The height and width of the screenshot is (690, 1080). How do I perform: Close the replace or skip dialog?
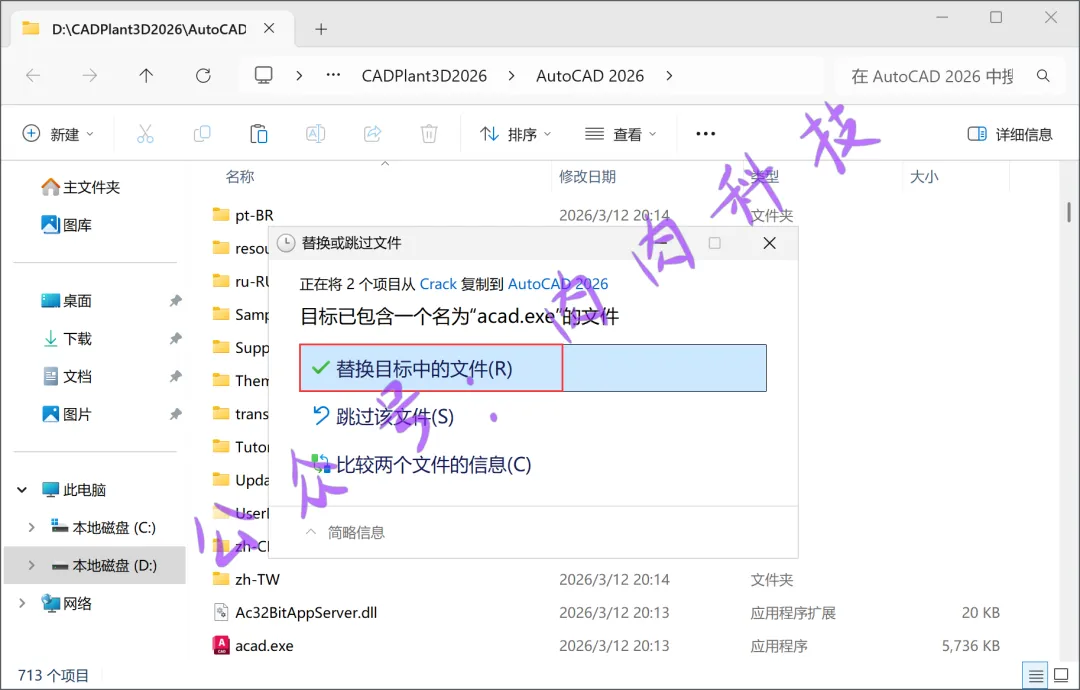tap(769, 243)
